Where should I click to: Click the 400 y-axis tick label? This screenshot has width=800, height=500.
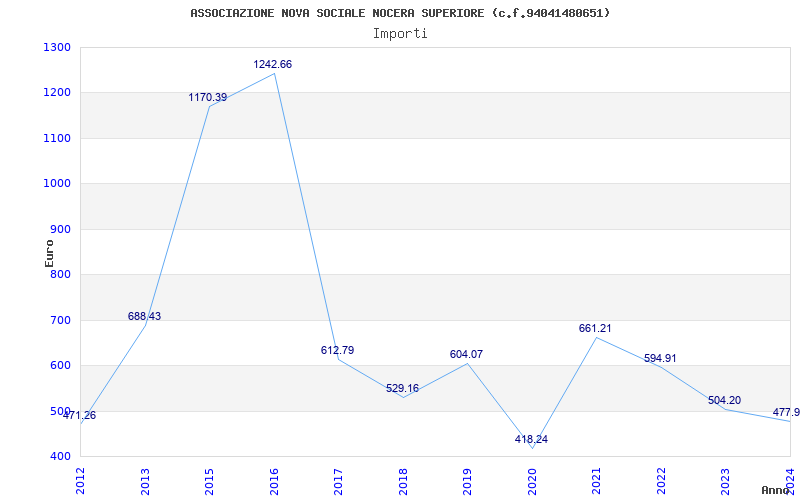(61, 457)
